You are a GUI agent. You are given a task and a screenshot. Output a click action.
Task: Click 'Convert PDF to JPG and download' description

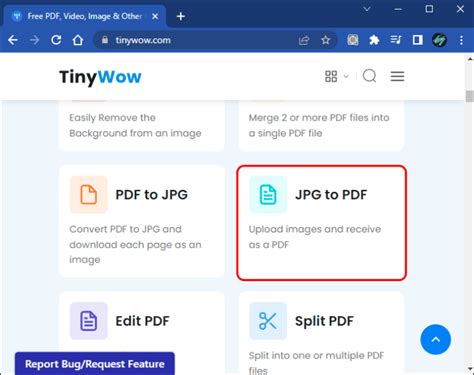tap(135, 244)
